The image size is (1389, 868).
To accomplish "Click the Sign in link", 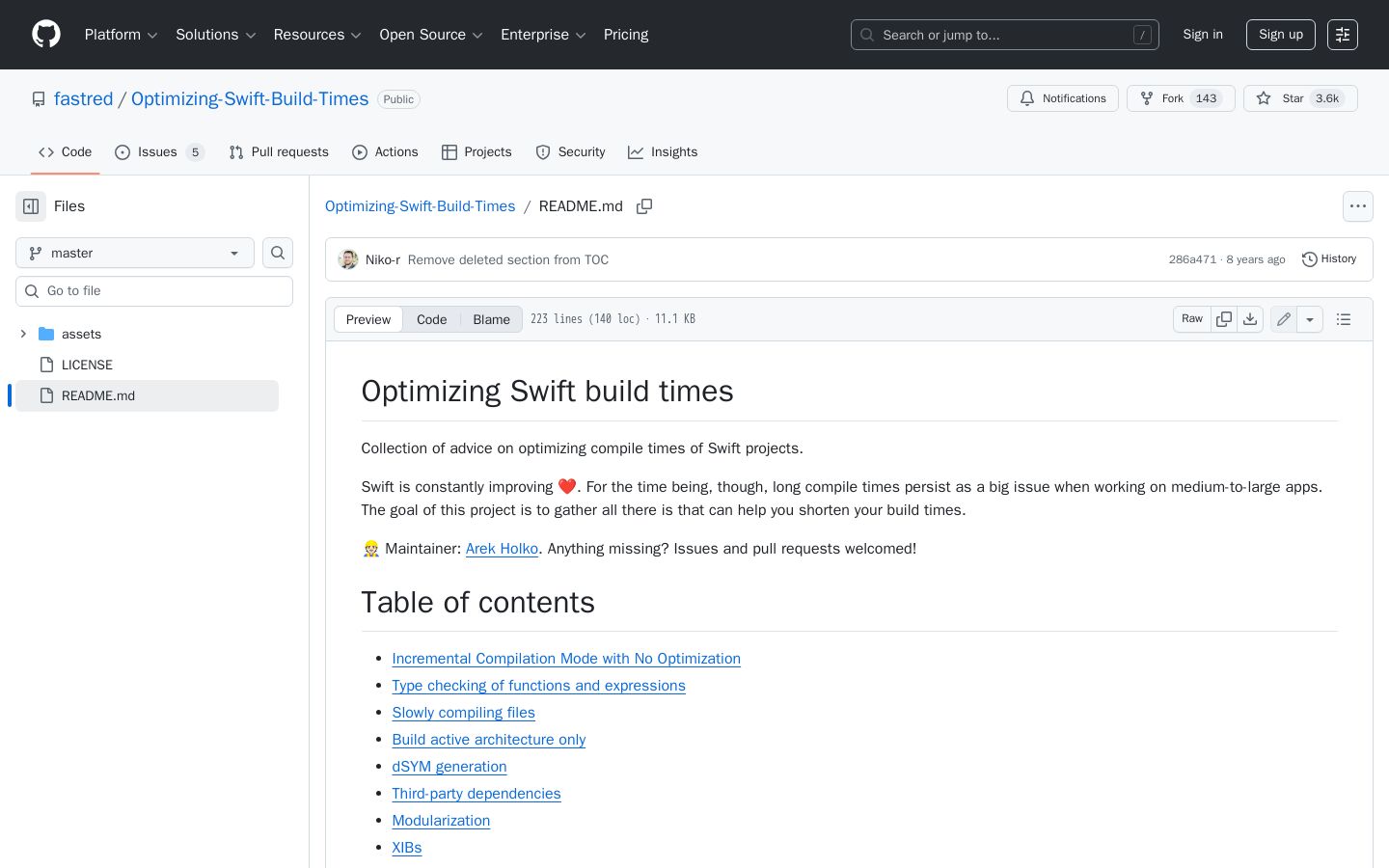I will coord(1203,35).
